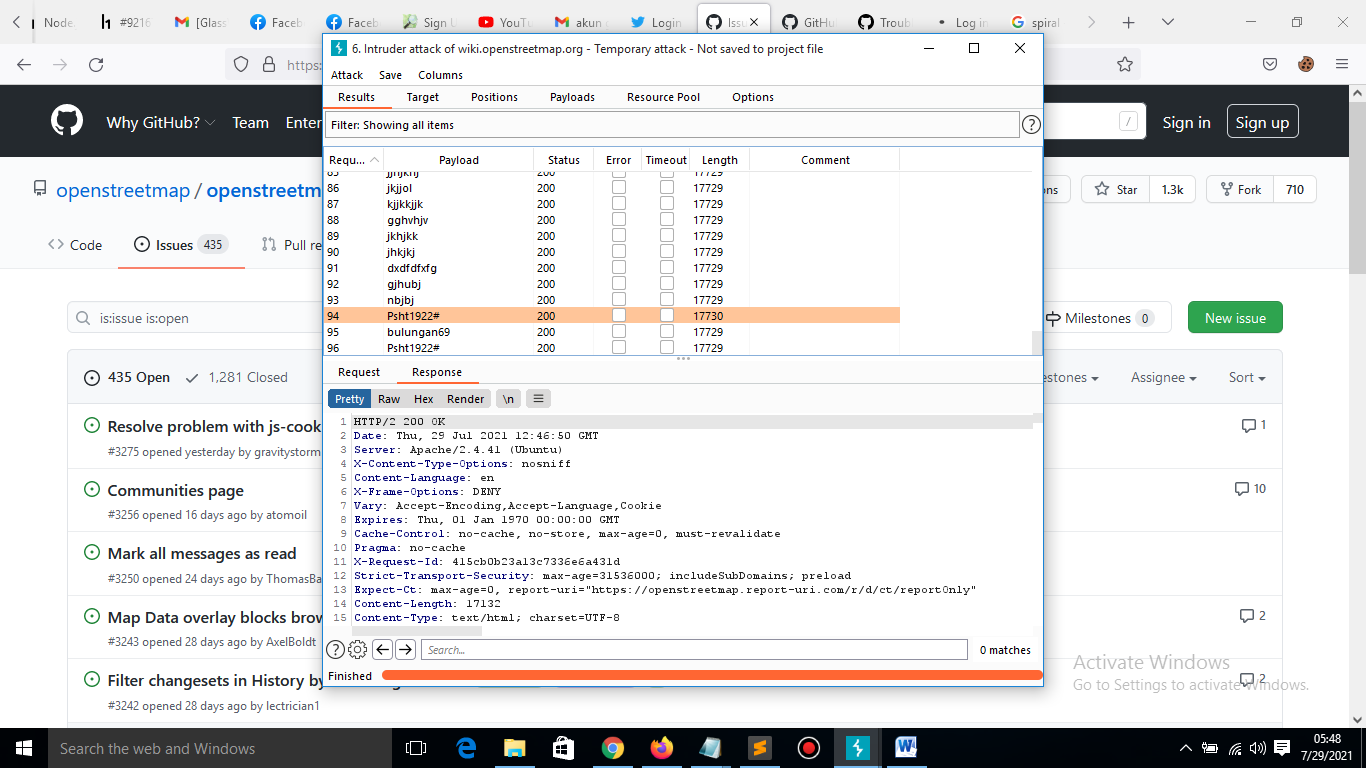Toggle Error checkbox for request 93
The width and height of the screenshot is (1366, 768).
619,300
